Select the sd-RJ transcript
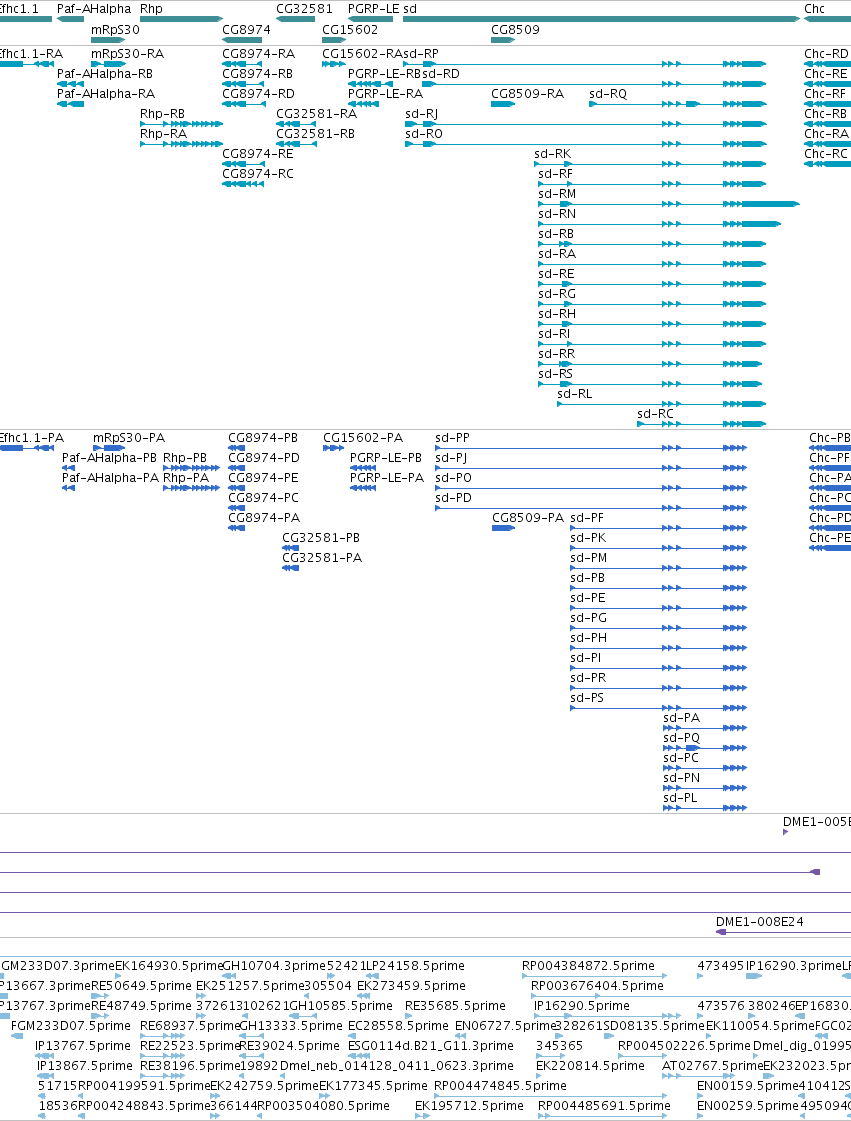This screenshot has height=1121, width=851. [x=586, y=124]
